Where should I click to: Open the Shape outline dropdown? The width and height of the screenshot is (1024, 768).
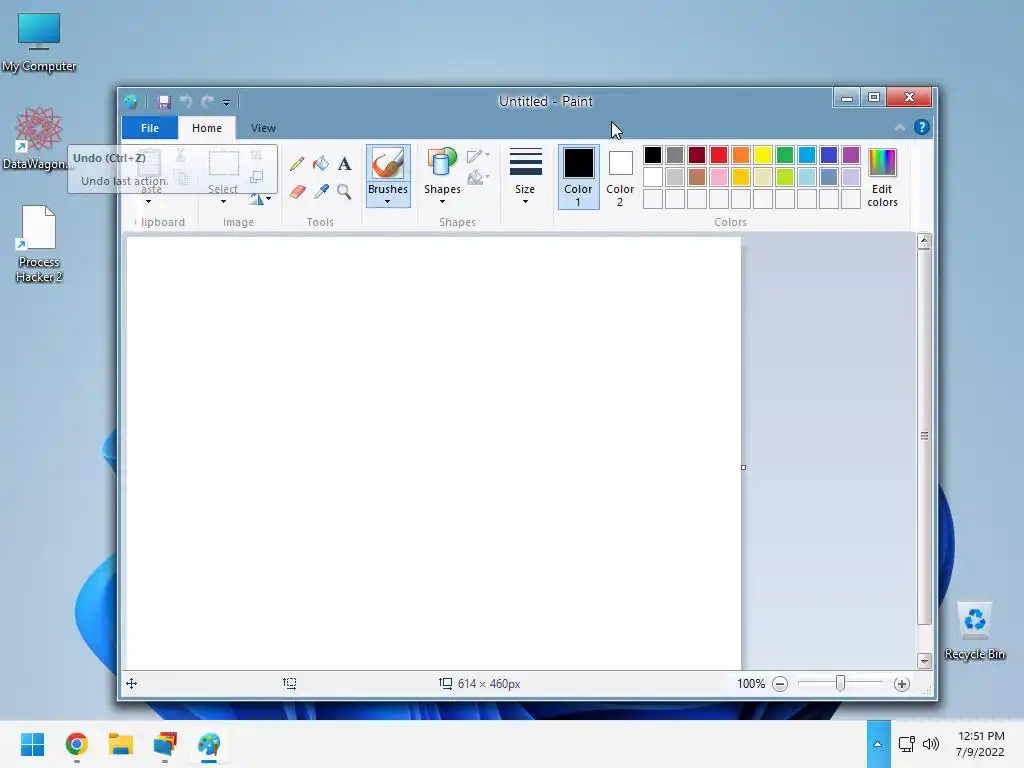tap(478, 155)
